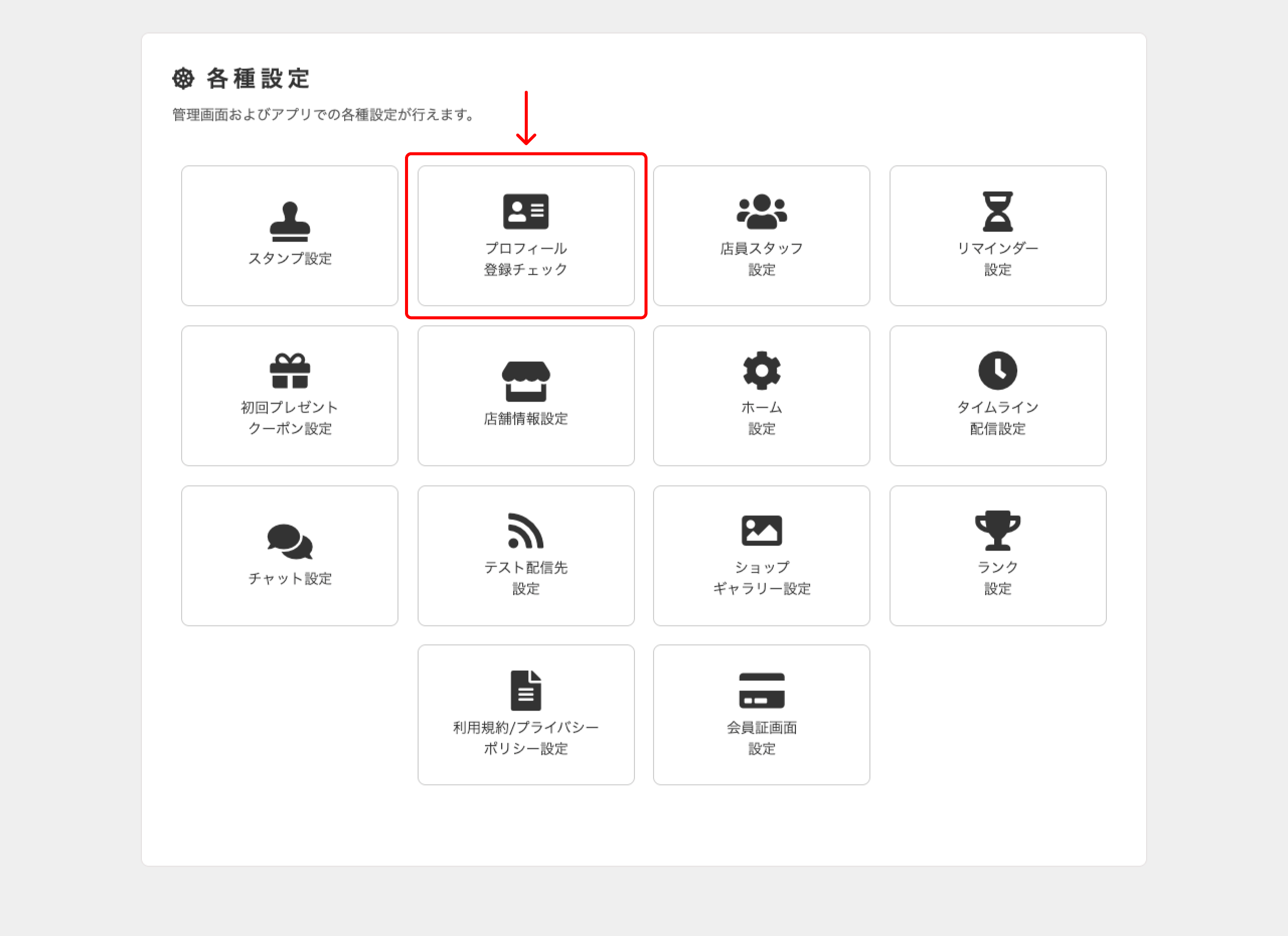Click the hourglass icon for リマインダー設定
The image size is (1288, 936).
coord(998,211)
